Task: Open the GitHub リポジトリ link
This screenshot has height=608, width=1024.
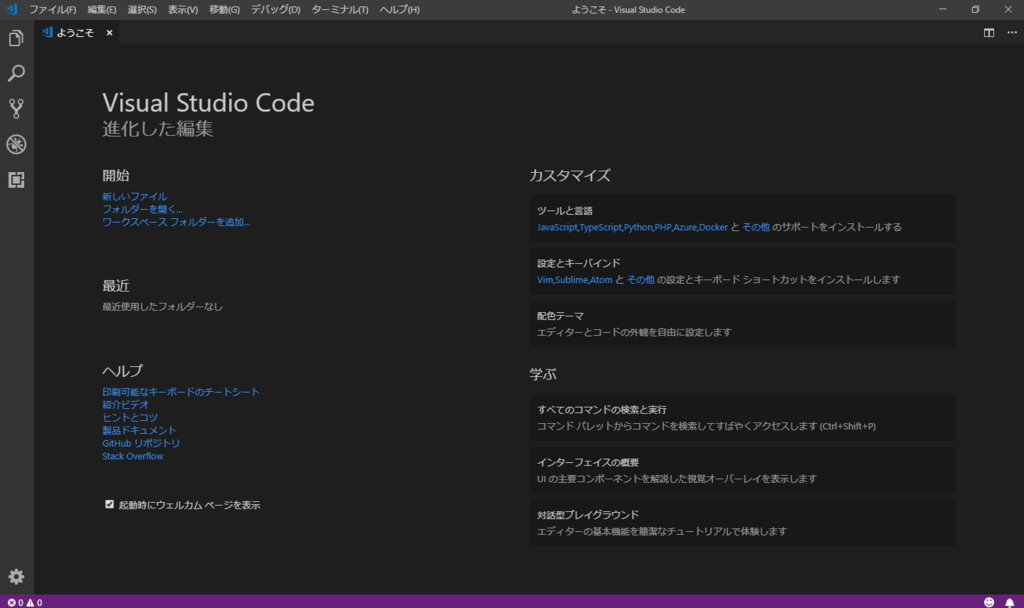Action: click(x=141, y=443)
